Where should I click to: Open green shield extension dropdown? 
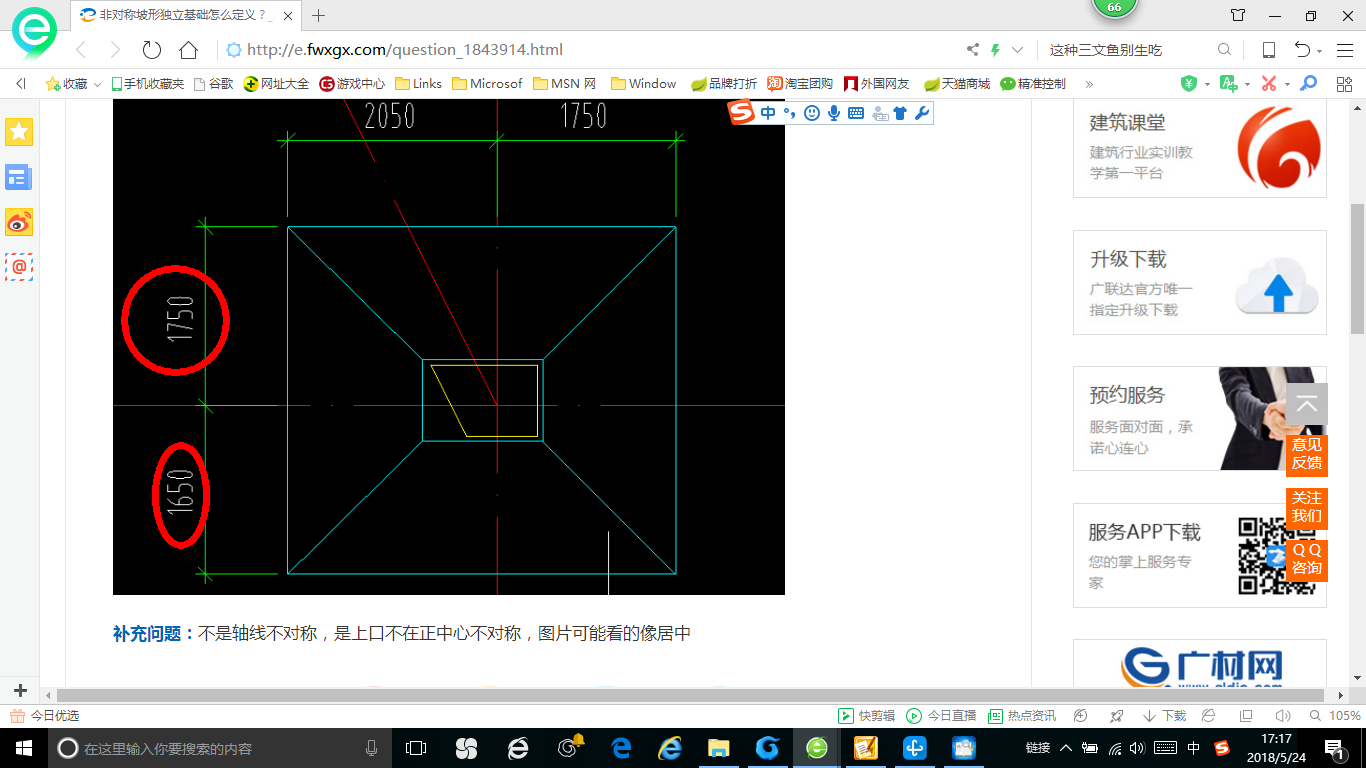coord(1207,85)
